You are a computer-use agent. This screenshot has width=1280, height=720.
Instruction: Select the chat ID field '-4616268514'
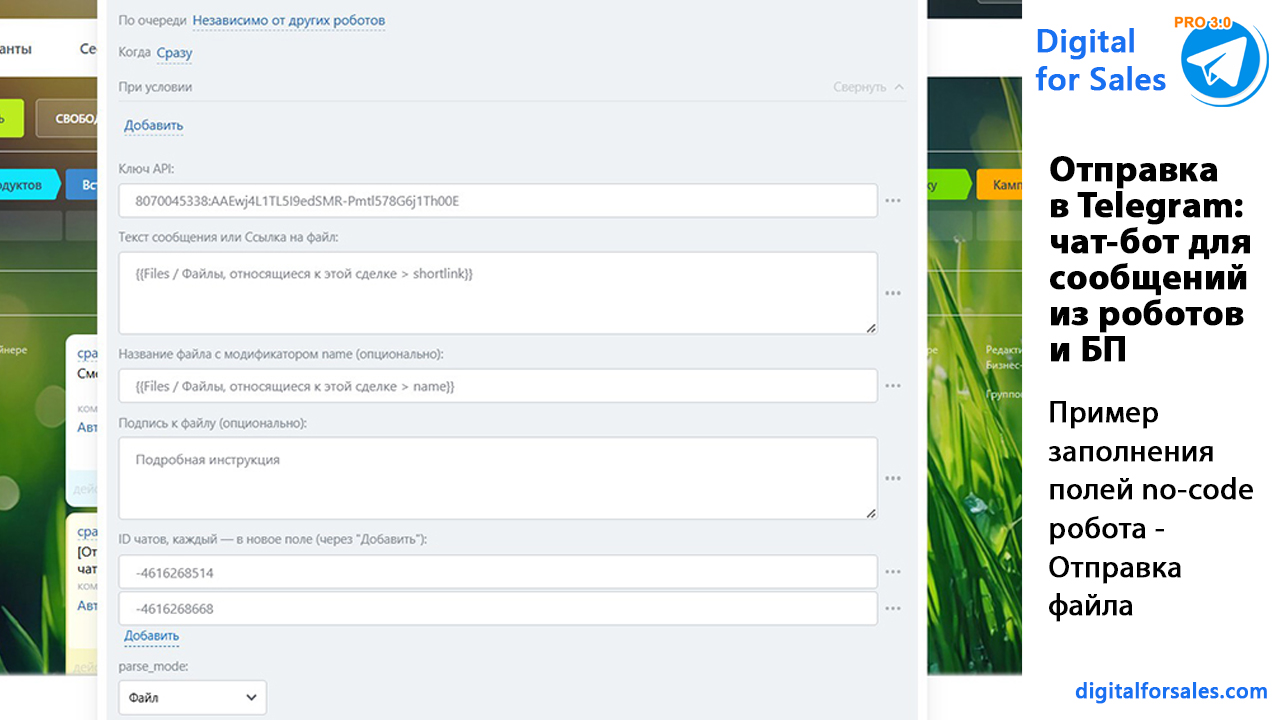pyautogui.click(x=498, y=573)
